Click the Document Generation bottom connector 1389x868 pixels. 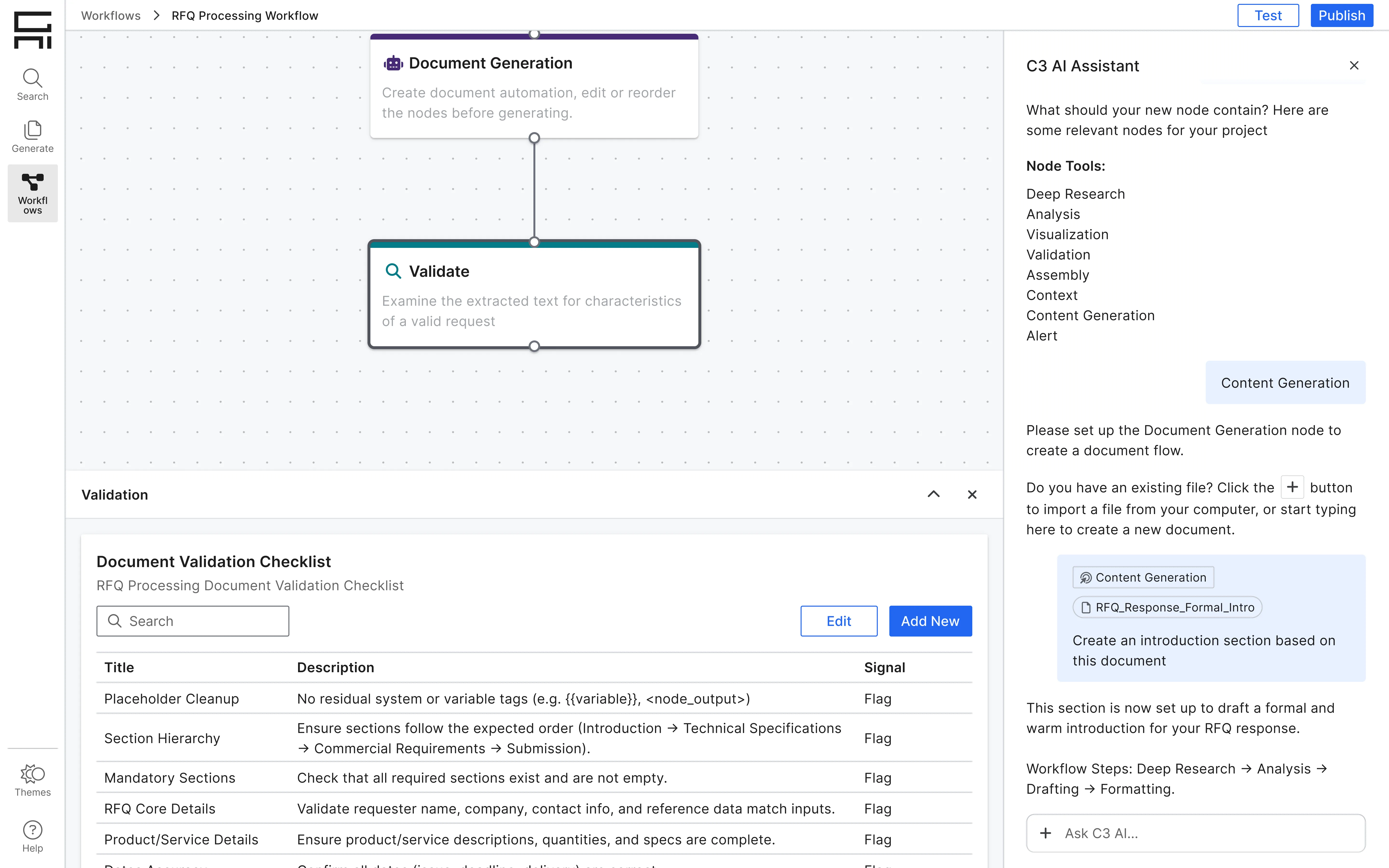pyautogui.click(x=534, y=138)
